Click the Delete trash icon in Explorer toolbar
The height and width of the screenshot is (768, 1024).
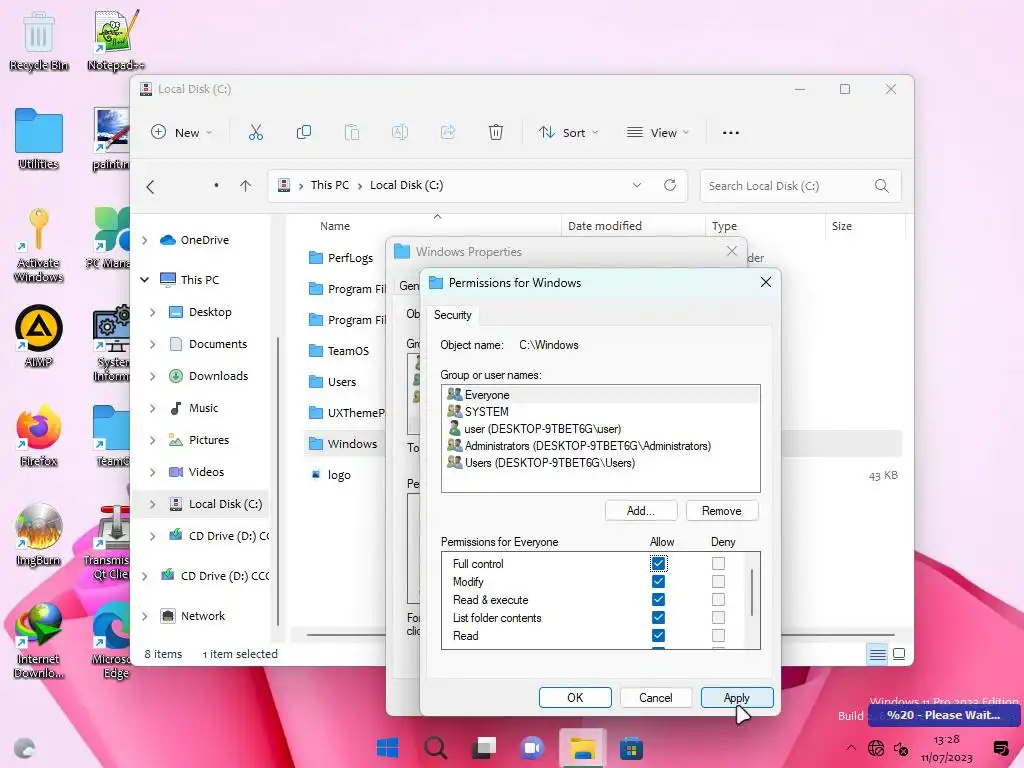pyautogui.click(x=496, y=133)
